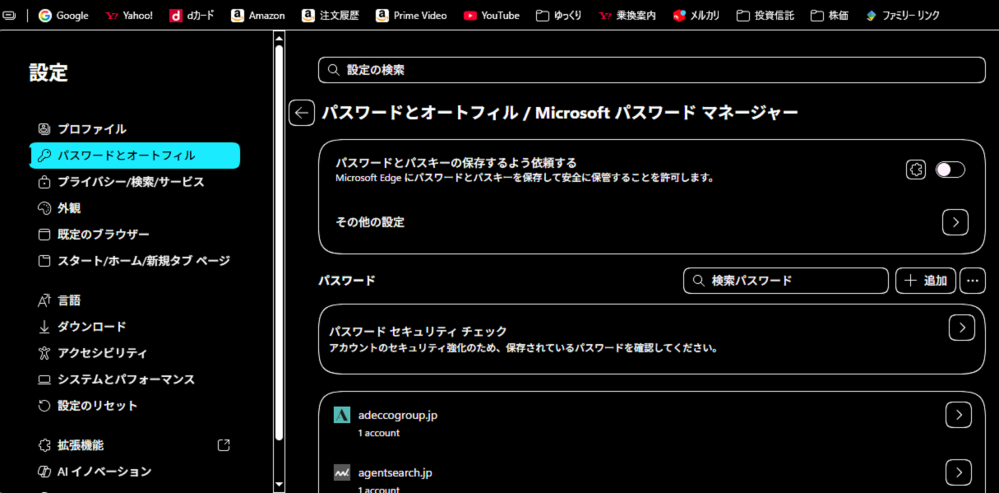
Task: Open ダウンロード settings
Action: pos(134,326)
